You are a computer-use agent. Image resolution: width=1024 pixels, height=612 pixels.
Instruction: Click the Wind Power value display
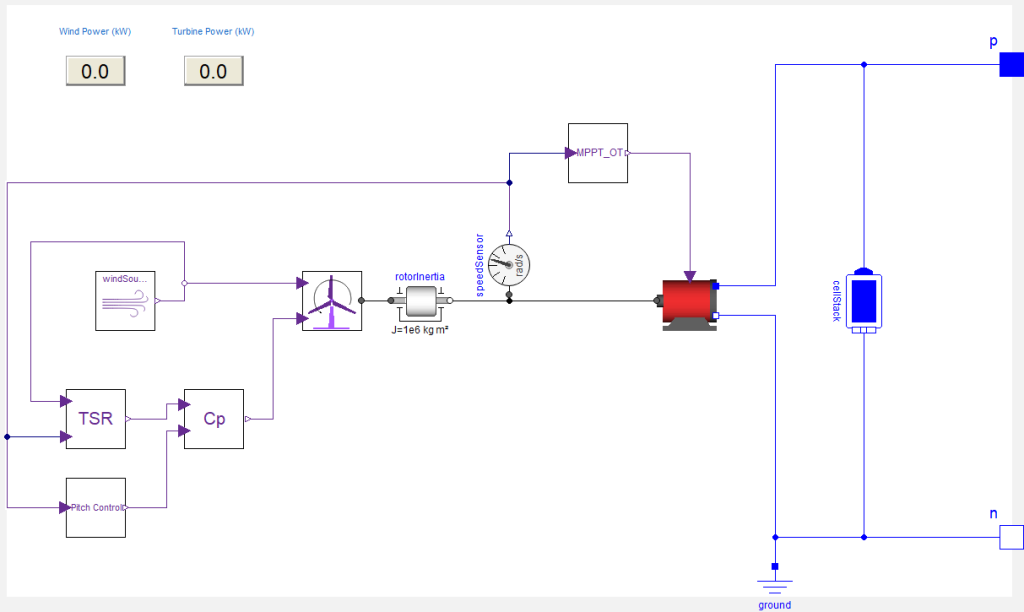(x=95, y=71)
